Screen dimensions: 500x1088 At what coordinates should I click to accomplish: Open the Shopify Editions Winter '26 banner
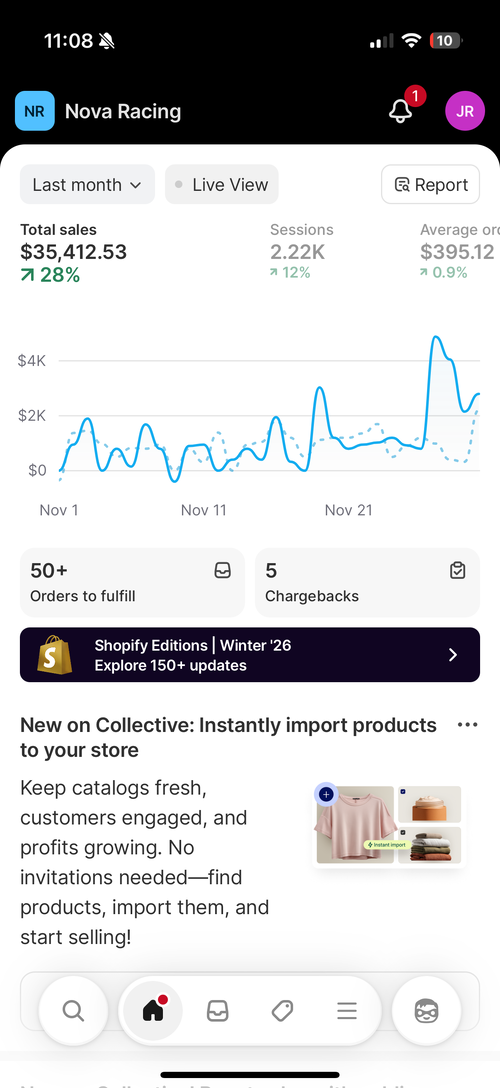pyautogui.click(x=250, y=655)
